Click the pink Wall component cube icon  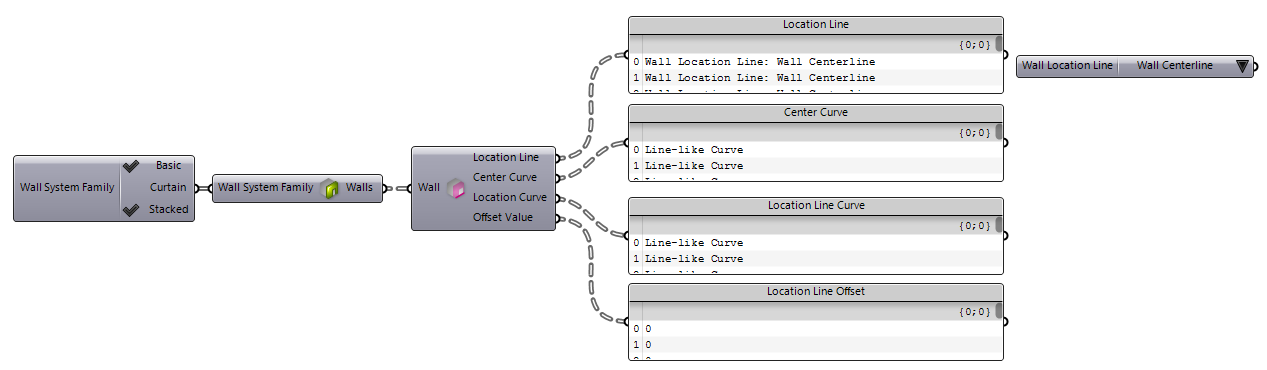pos(455,188)
